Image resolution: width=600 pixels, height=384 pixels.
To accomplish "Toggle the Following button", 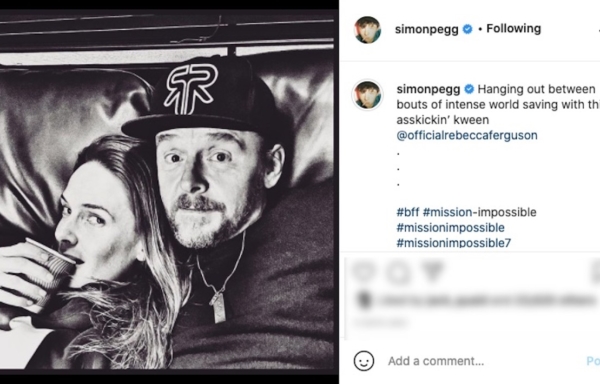I will 513,29.
